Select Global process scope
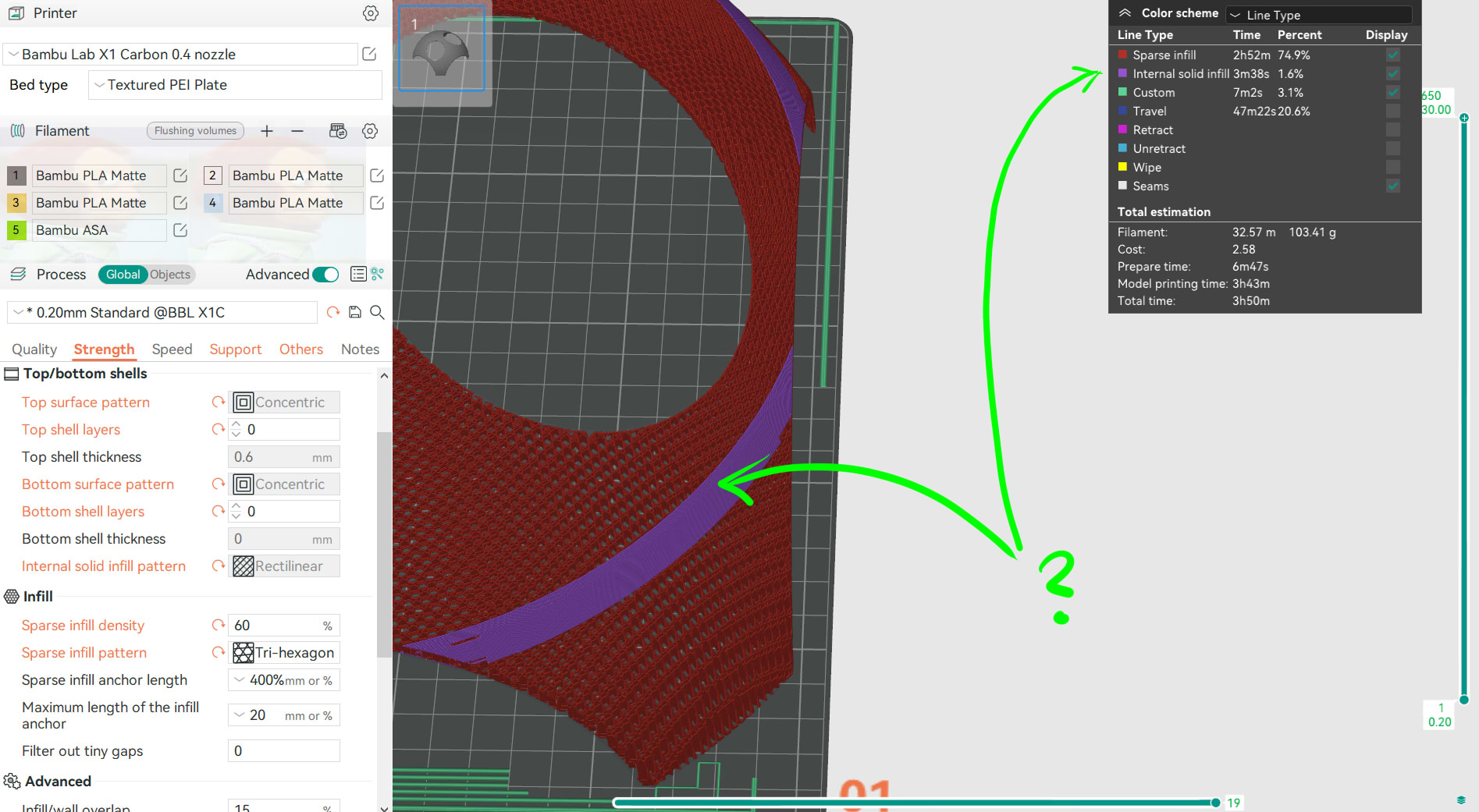1479x812 pixels. (123, 275)
